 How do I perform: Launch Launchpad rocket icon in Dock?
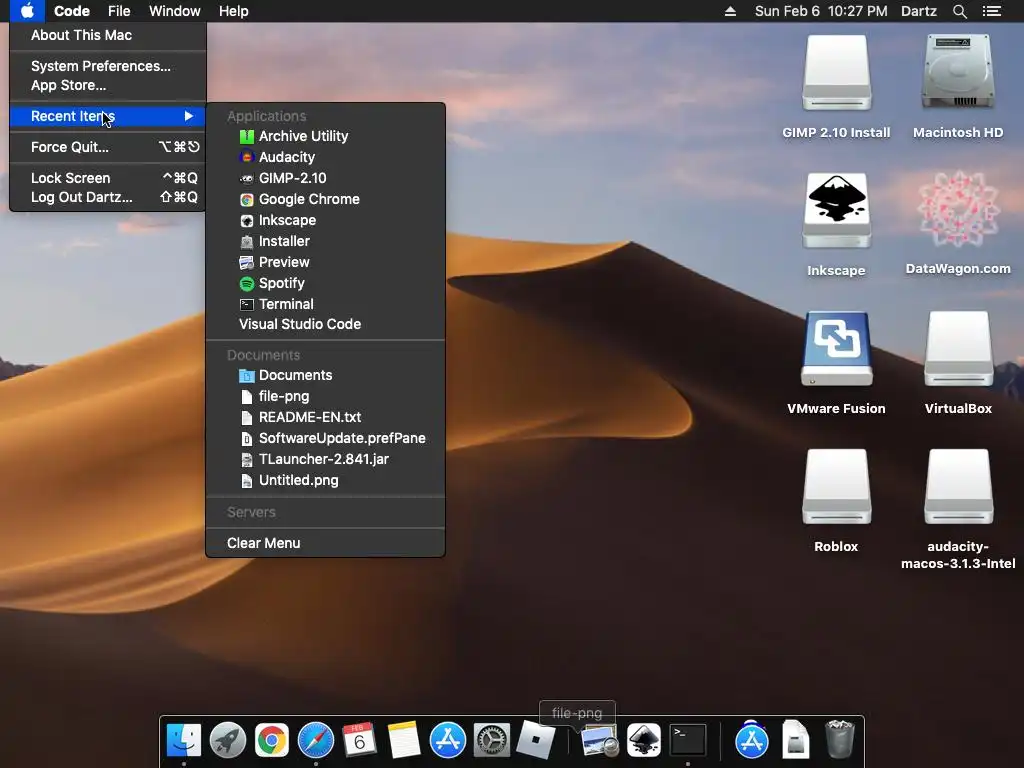(x=228, y=740)
